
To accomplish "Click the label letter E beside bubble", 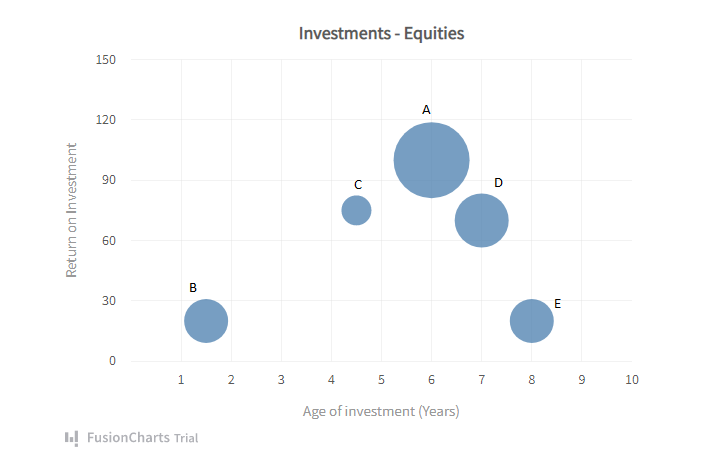I will [x=557, y=303].
